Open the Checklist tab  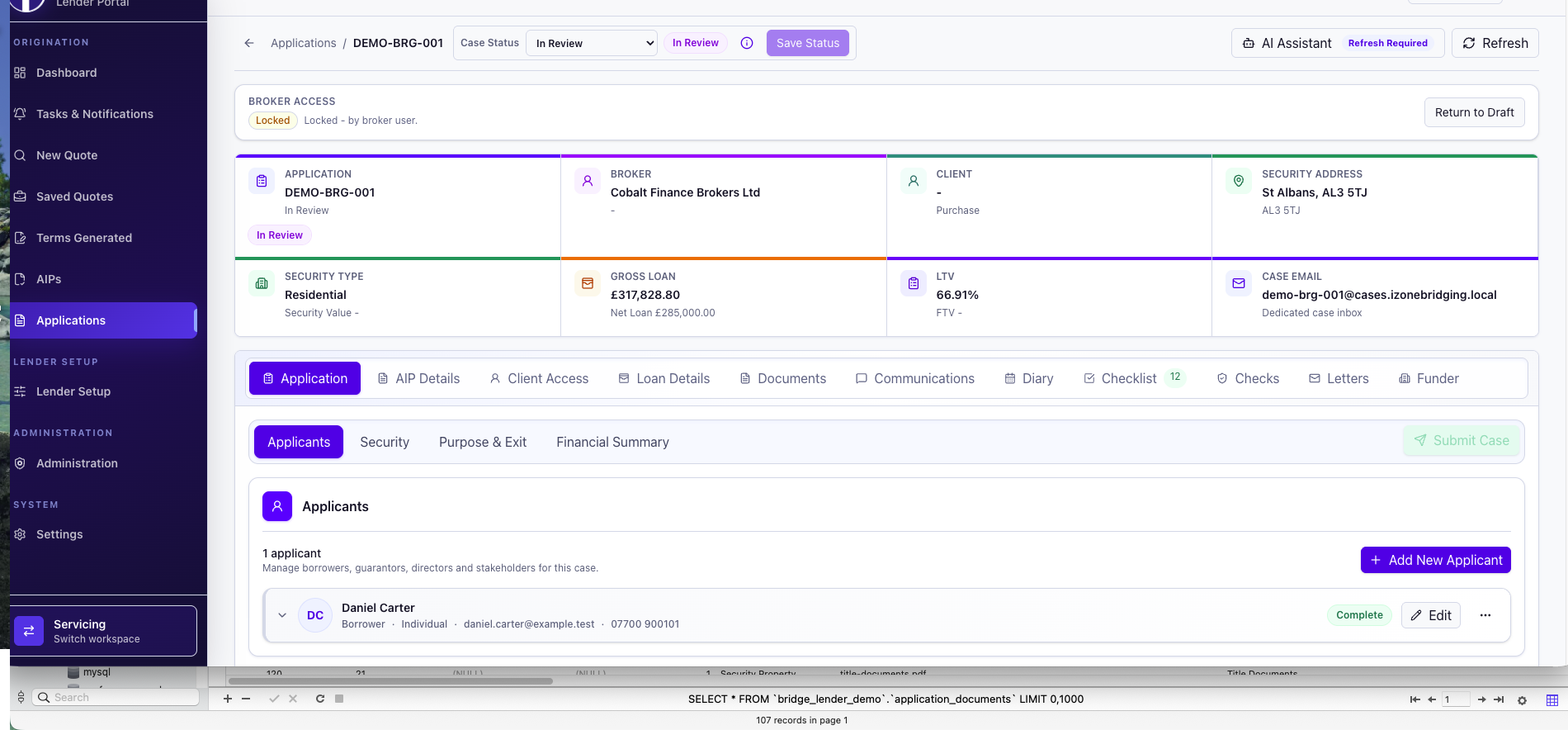(1134, 378)
